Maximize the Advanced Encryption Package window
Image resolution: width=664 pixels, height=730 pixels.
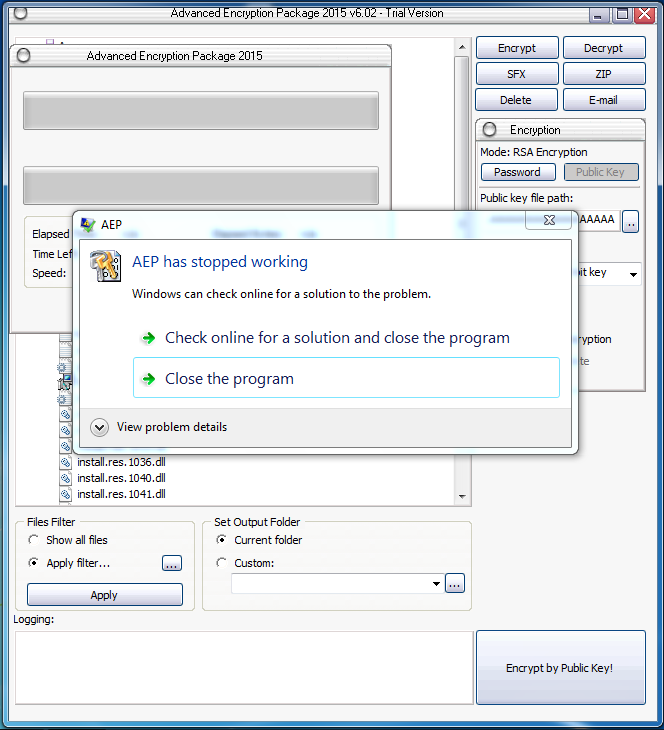click(x=622, y=14)
